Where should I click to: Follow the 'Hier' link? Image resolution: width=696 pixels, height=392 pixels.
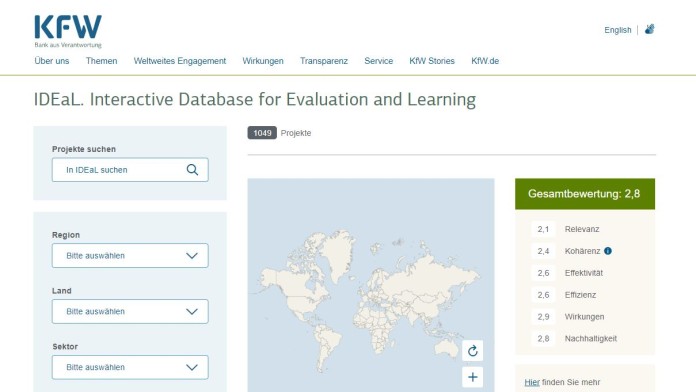tap(532, 382)
